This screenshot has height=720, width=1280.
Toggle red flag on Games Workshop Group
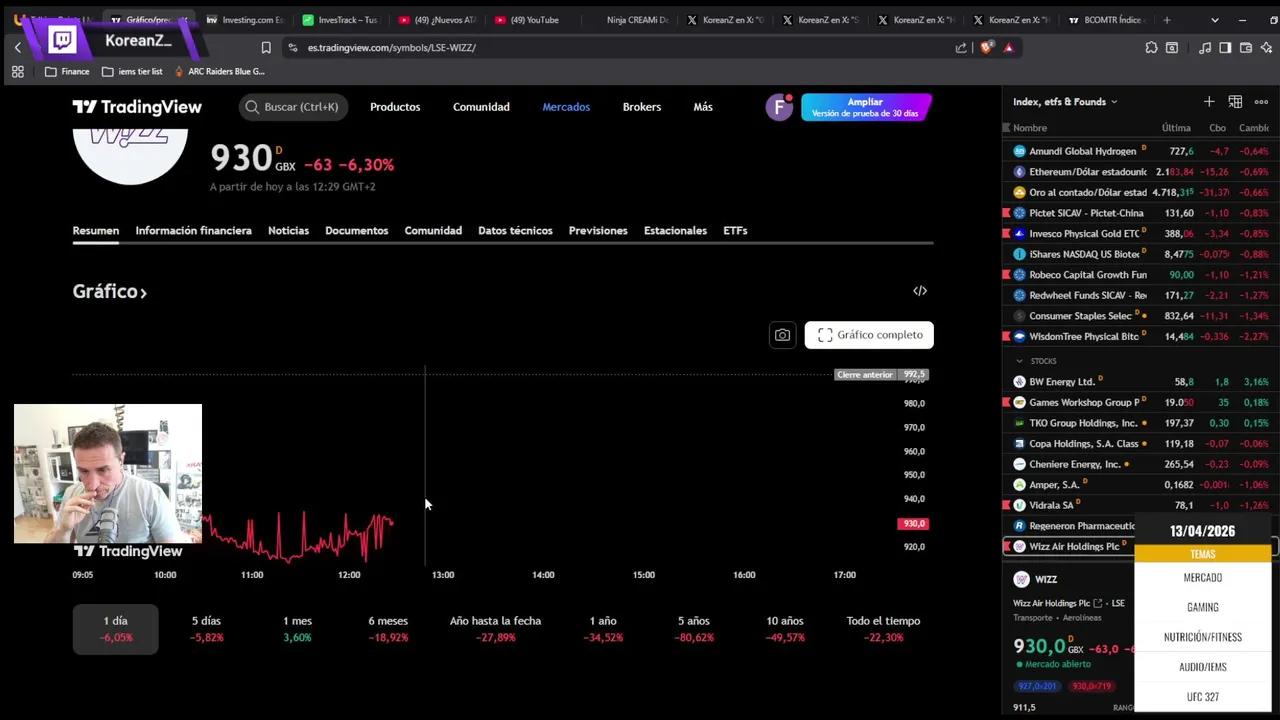(1007, 403)
